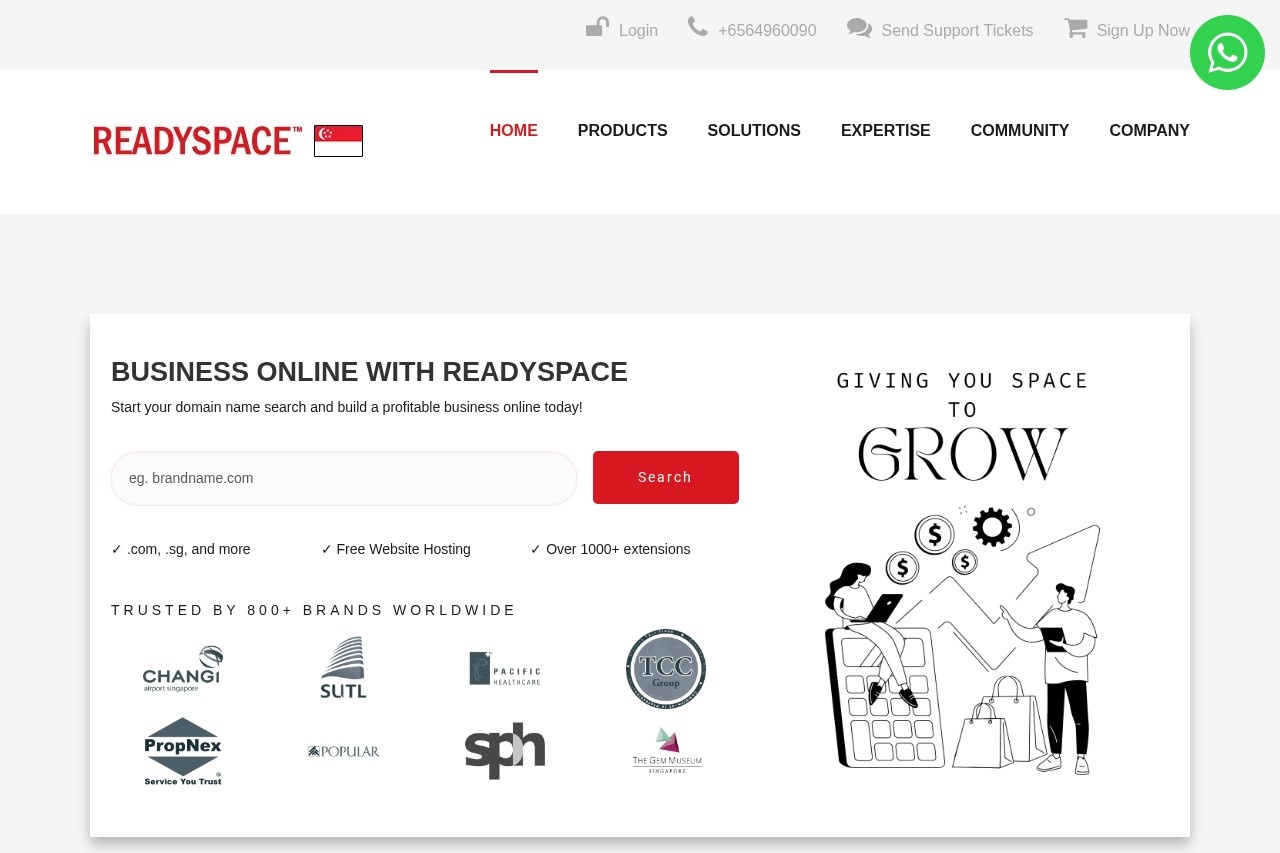Select the HOME tab
This screenshot has height=853, width=1280.
click(x=513, y=130)
